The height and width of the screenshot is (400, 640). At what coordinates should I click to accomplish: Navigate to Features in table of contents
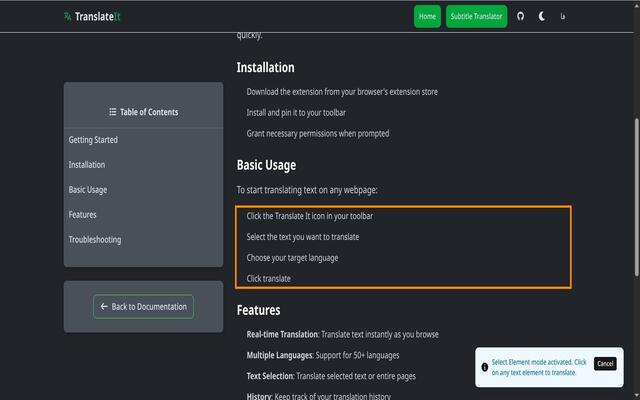tap(82, 215)
